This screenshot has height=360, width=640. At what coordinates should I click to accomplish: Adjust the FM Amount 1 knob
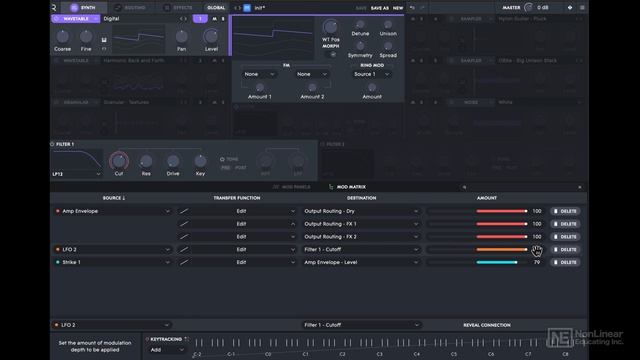click(260, 87)
